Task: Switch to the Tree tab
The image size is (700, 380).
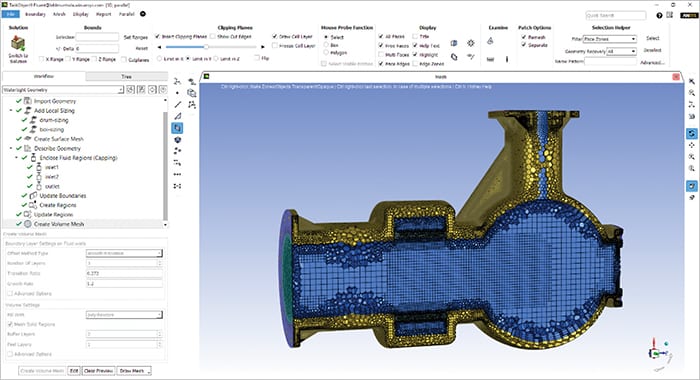Action: [x=126, y=76]
